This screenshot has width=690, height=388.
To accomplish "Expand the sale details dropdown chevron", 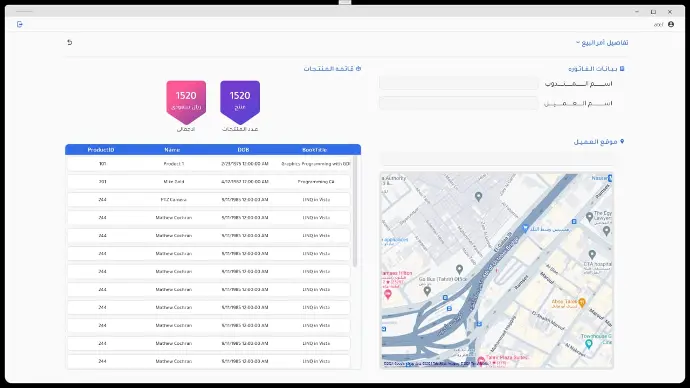I will 578,42.
